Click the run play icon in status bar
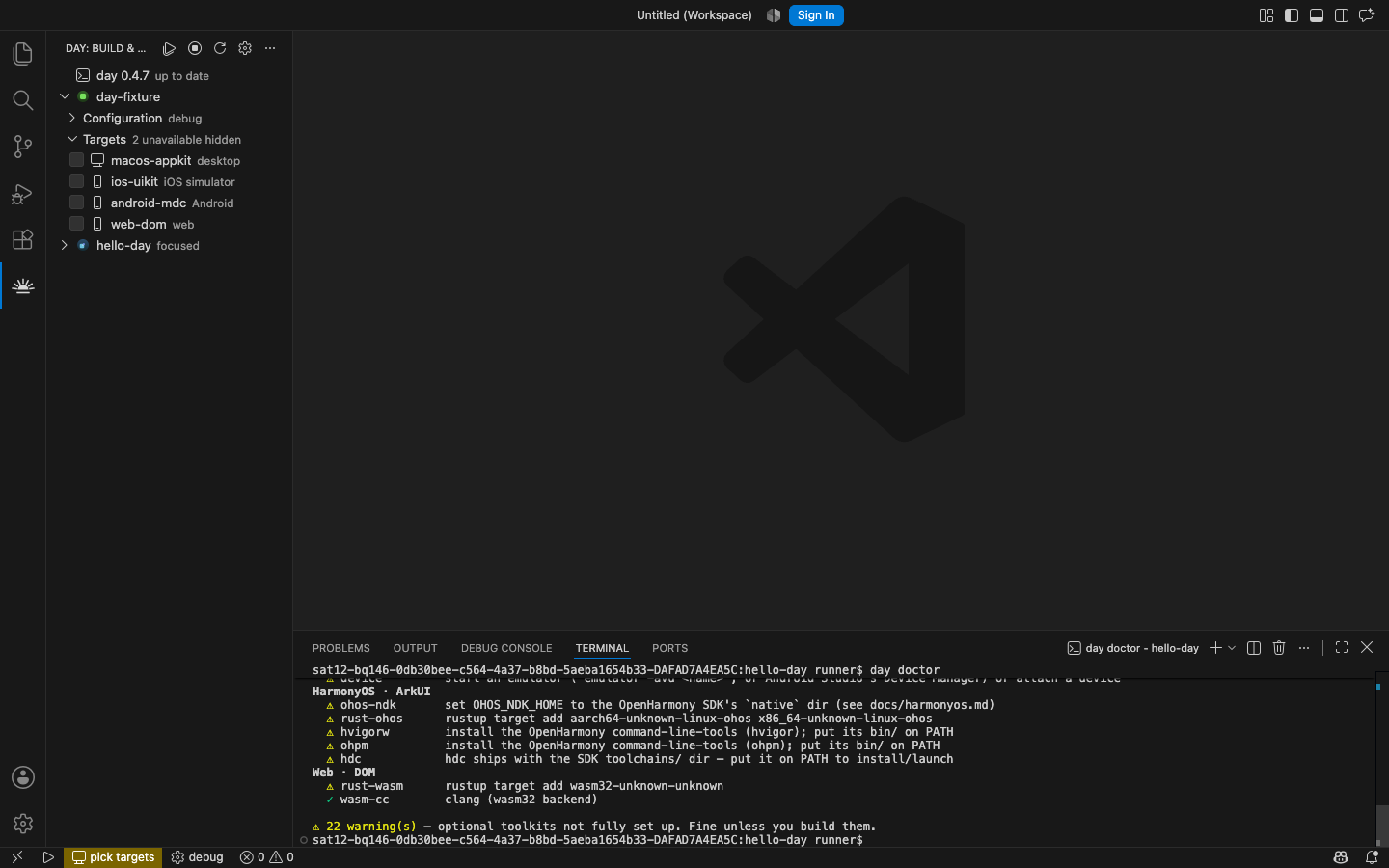This screenshot has height=868, width=1389. point(48,857)
